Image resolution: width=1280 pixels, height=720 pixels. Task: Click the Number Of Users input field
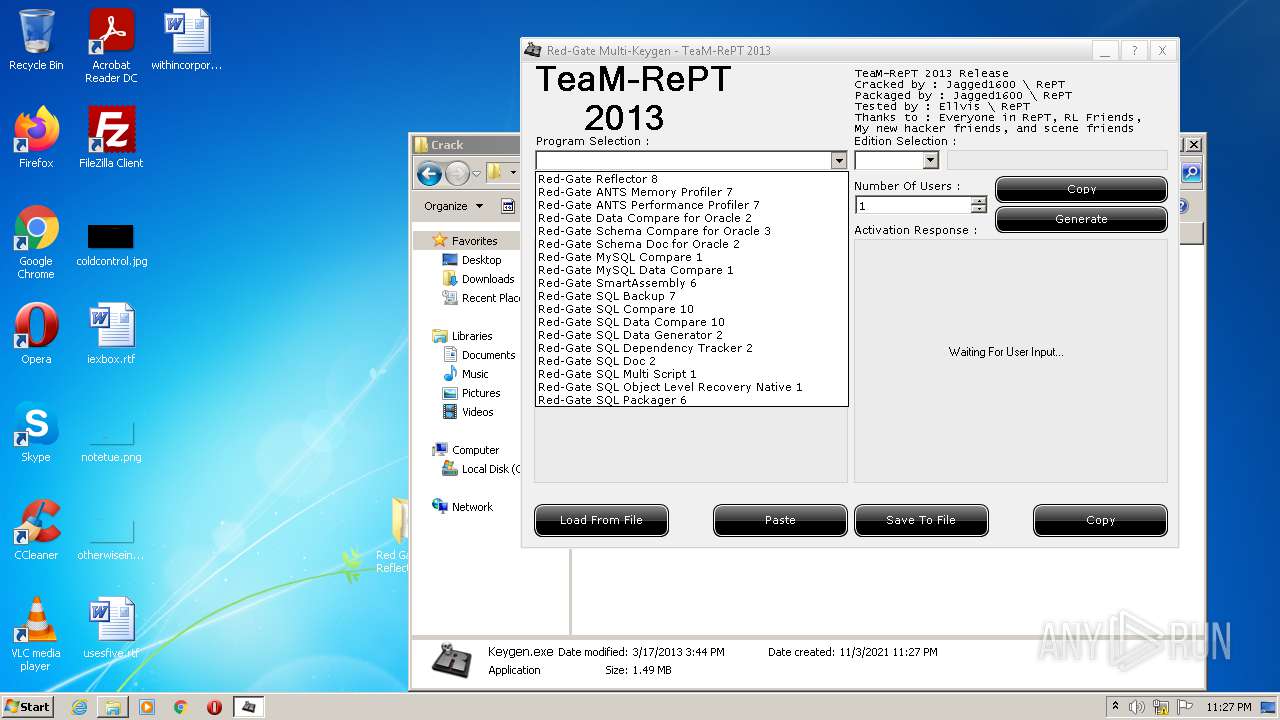coord(913,205)
